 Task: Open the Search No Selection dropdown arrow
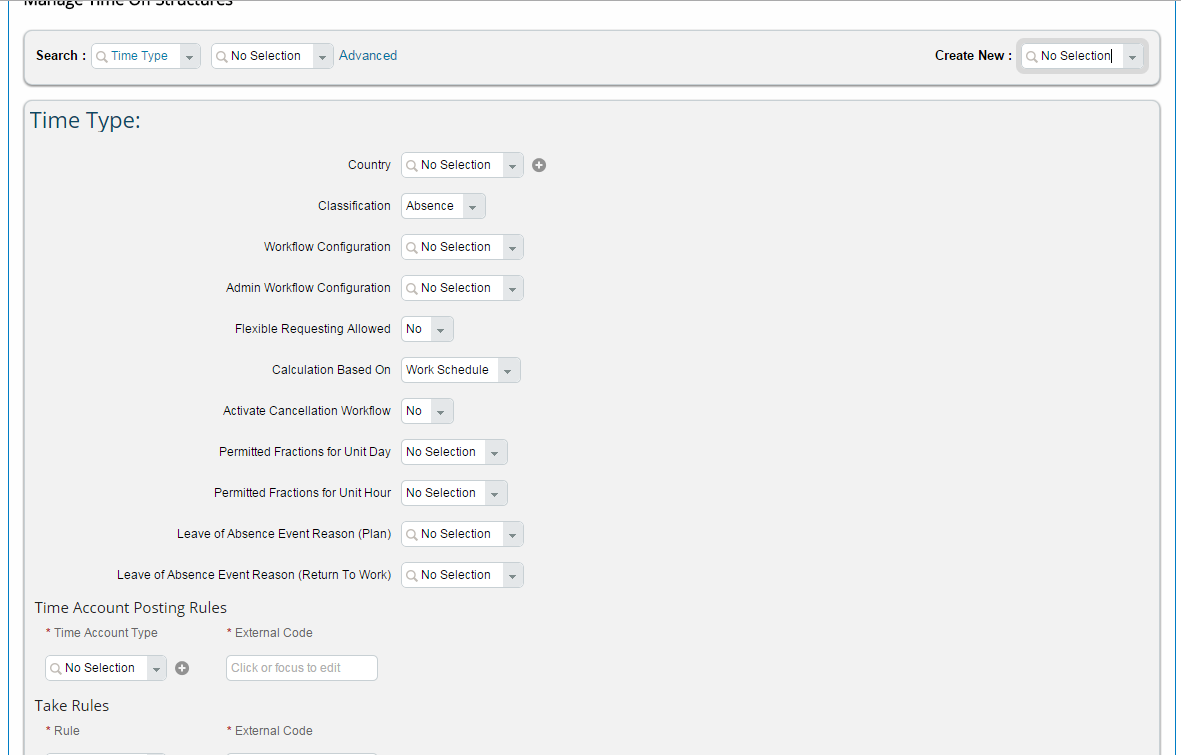pyautogui.click(x=323, y=57)
